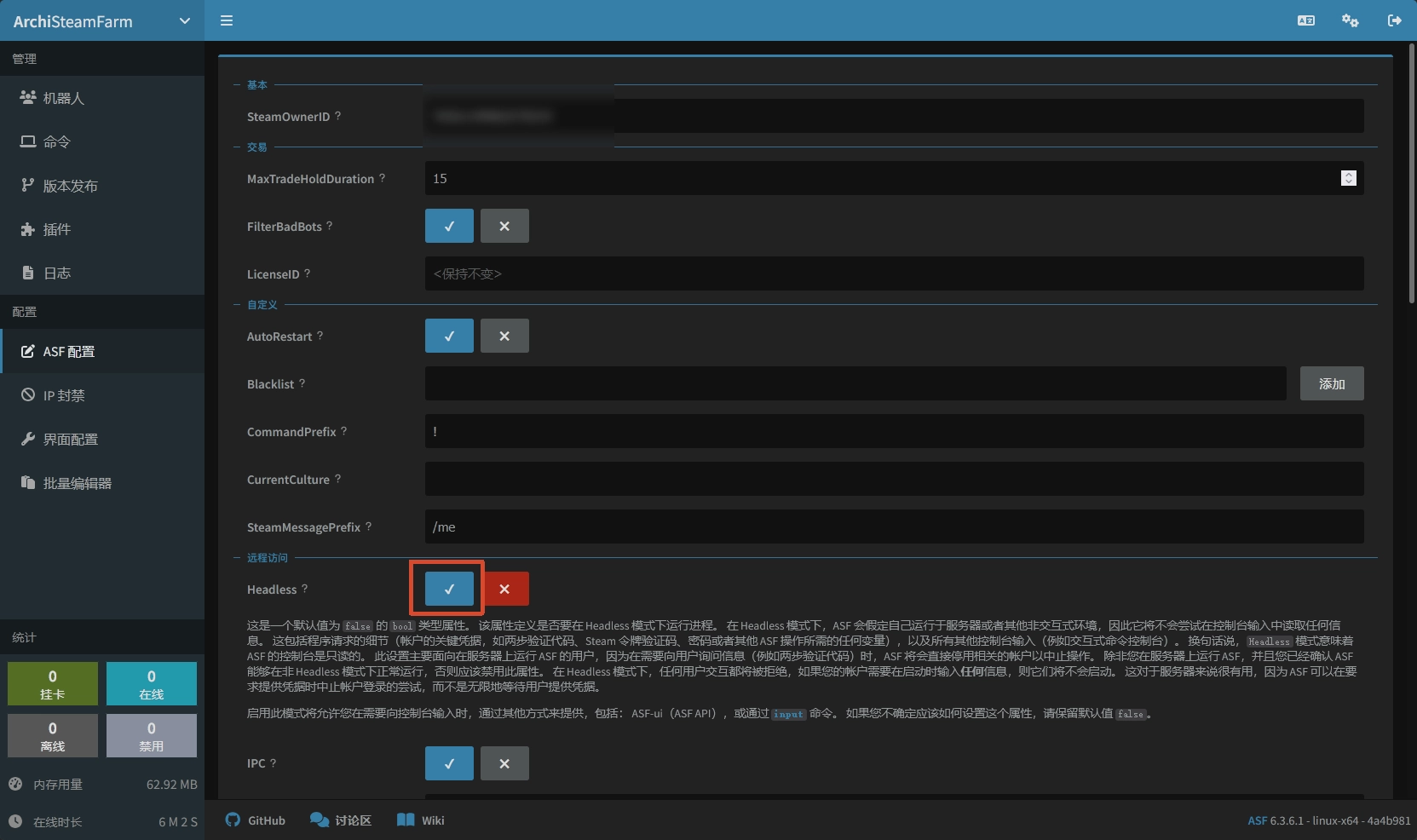Hide the Headless help description
This screenshot has height=840, width=1417.
pyautogui.click(x=304, y=589)
